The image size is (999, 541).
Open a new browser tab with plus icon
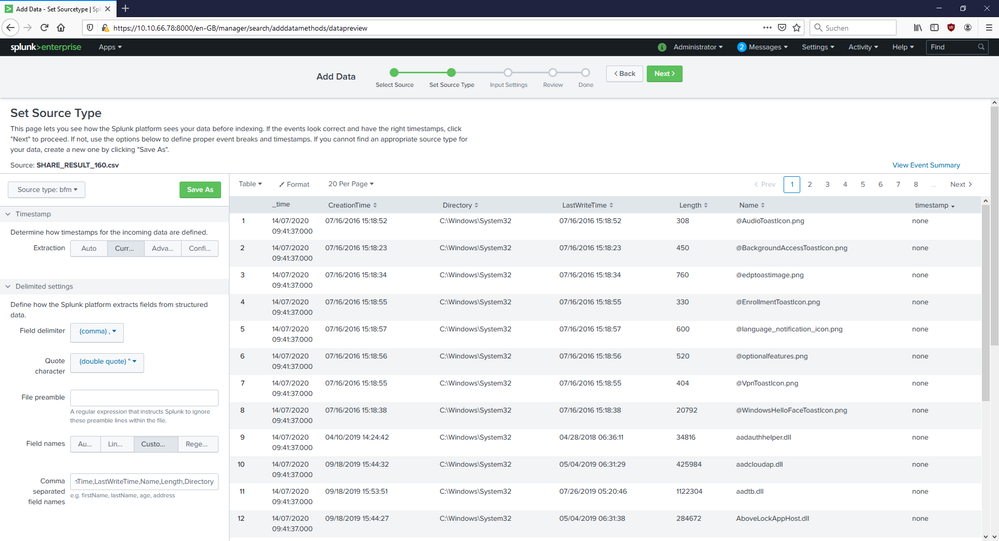(x=126, y=8)
